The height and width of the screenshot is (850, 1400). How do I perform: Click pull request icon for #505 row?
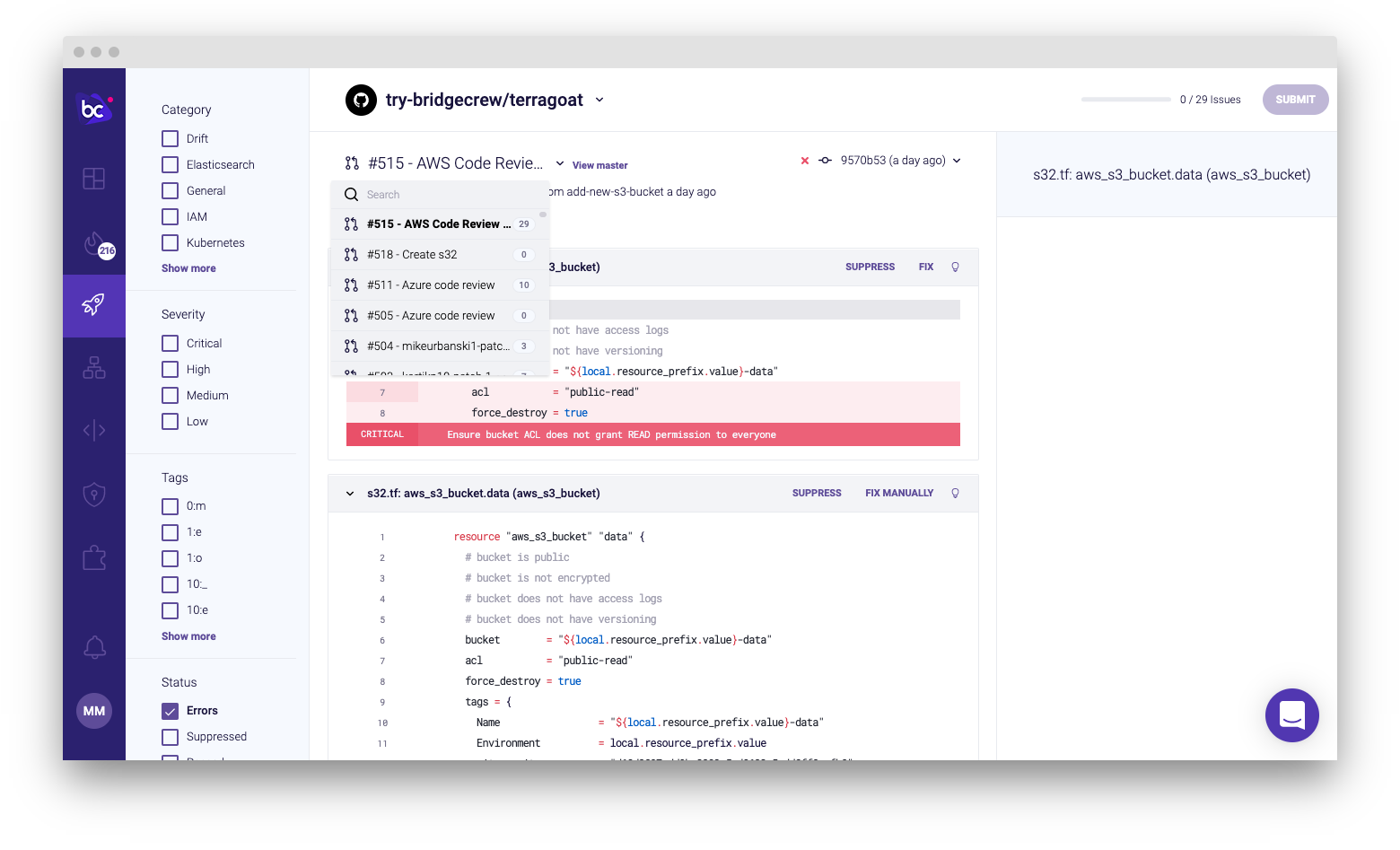pos(351,316)
